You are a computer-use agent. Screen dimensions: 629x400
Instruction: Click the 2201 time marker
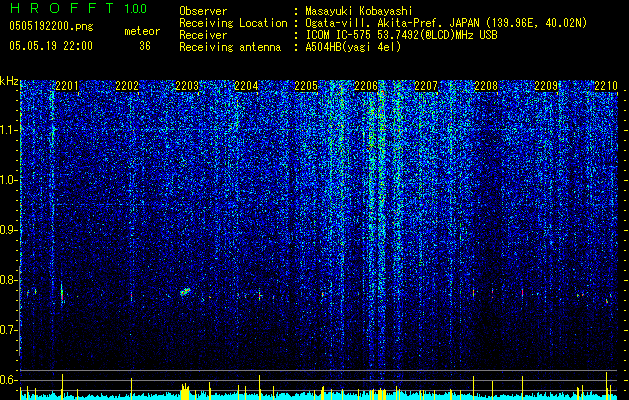tap(67, 86)
